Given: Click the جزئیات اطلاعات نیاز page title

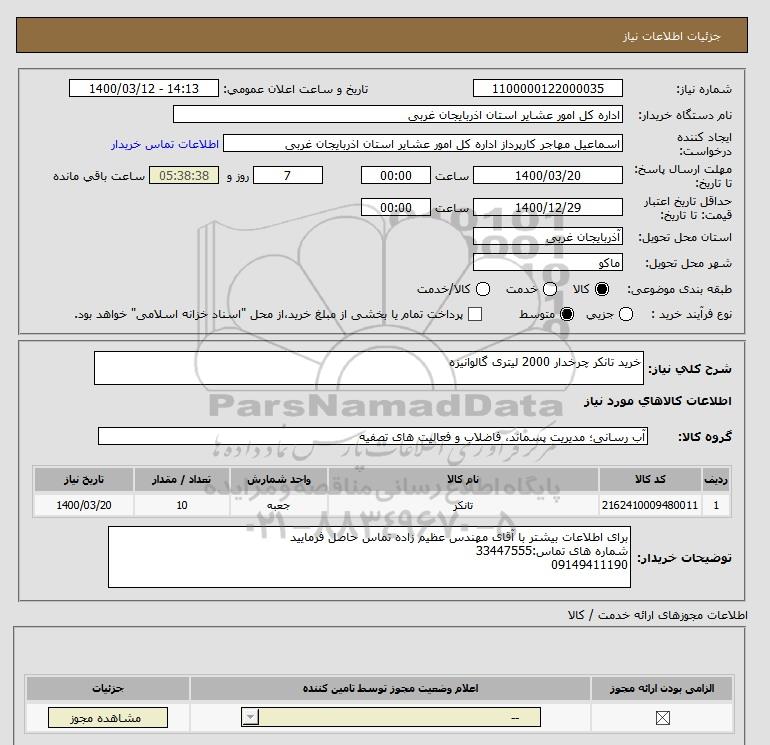Looking at the screenshot, I should 671,36.
